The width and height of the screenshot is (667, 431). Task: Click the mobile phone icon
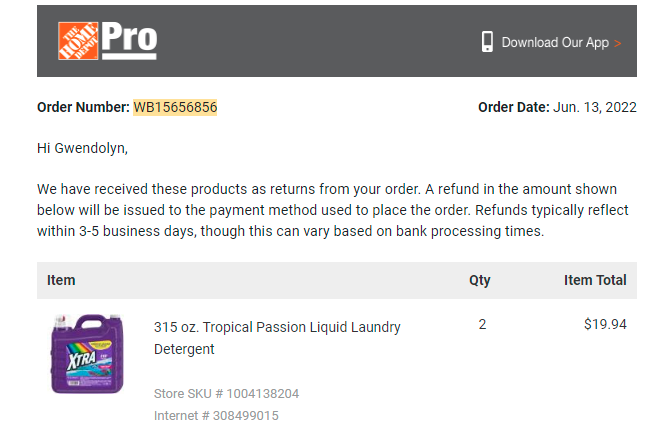pyautogui.click(x=487, y=42)
